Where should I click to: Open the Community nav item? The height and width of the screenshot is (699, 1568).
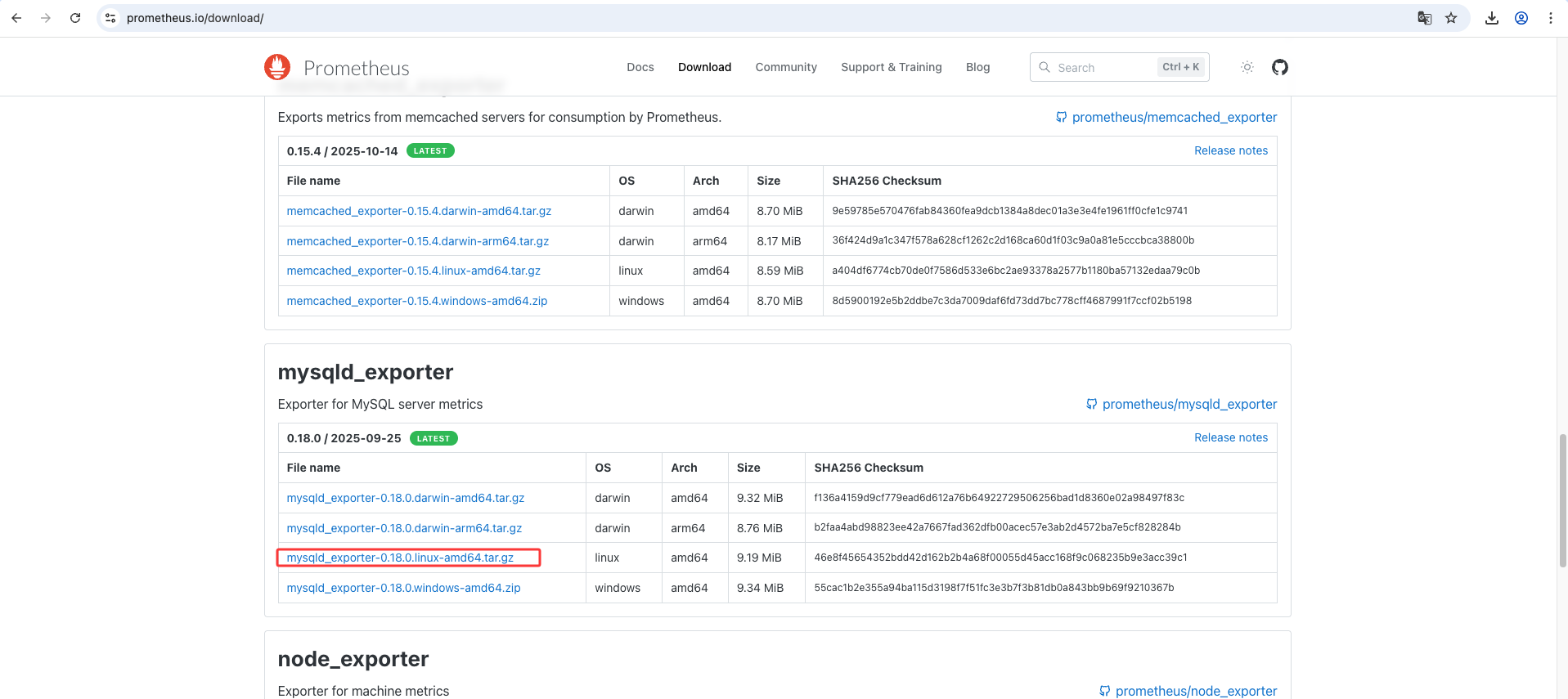[786, 67]
